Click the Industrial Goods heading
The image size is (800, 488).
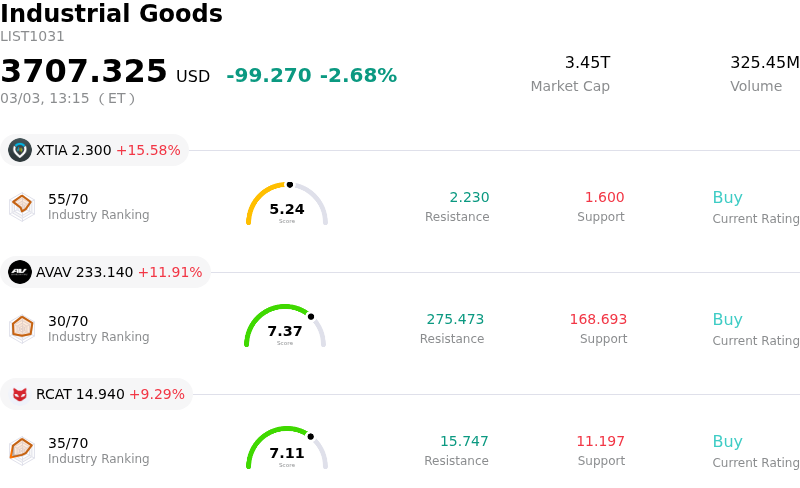(111, 14)
